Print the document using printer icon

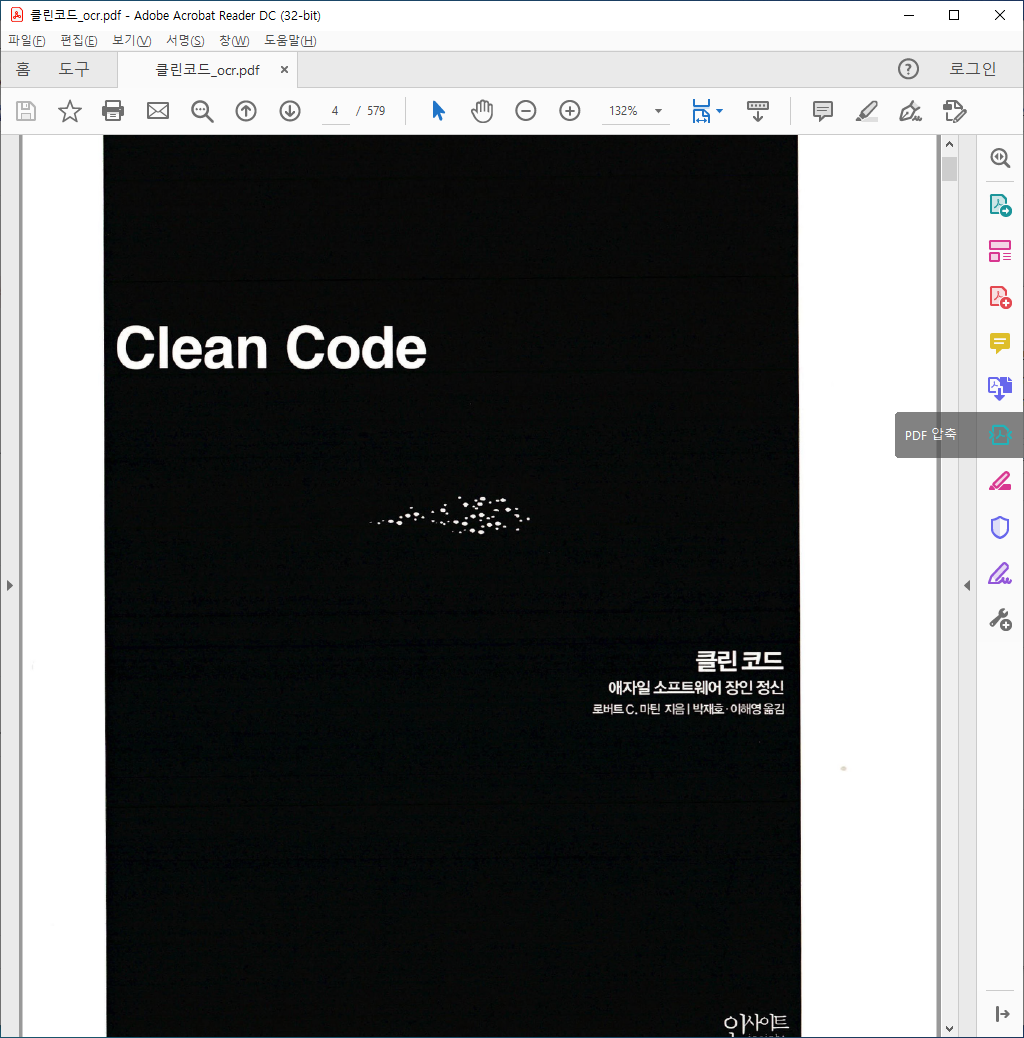click(x=113, y=111)
